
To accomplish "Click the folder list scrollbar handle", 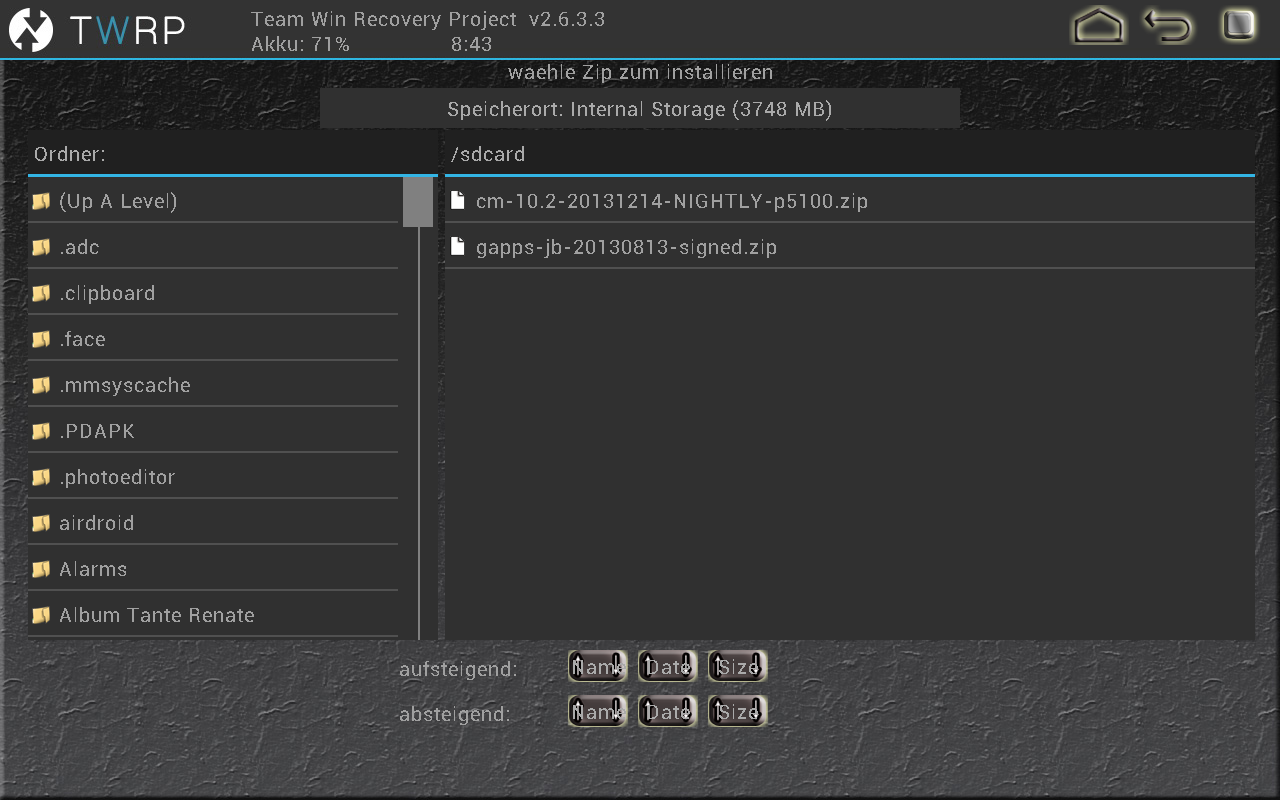I will (418, 202).
